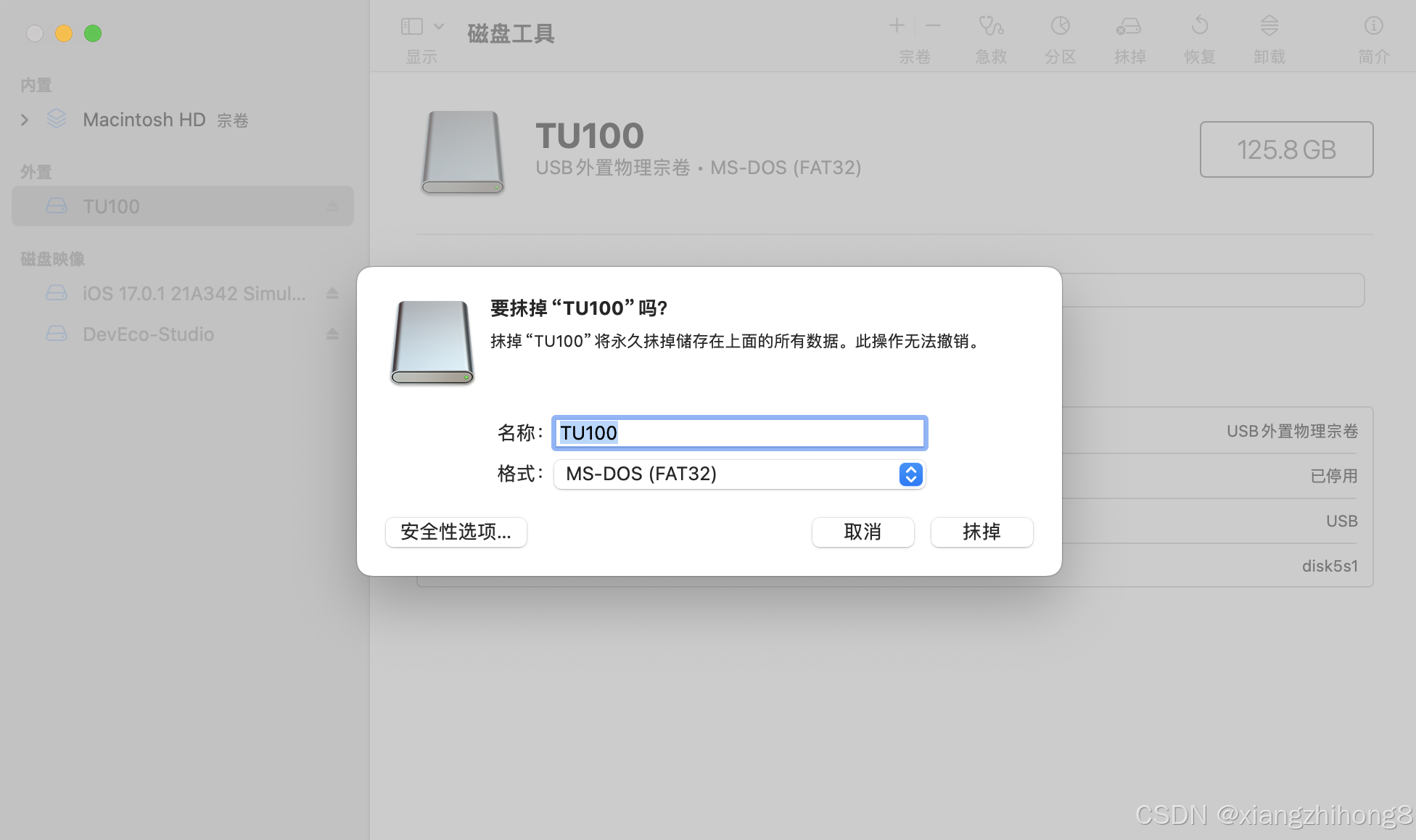1416x840 pixels.
Task: Open Security Options (安全性选项...) button
Action: tap(456, 532)
